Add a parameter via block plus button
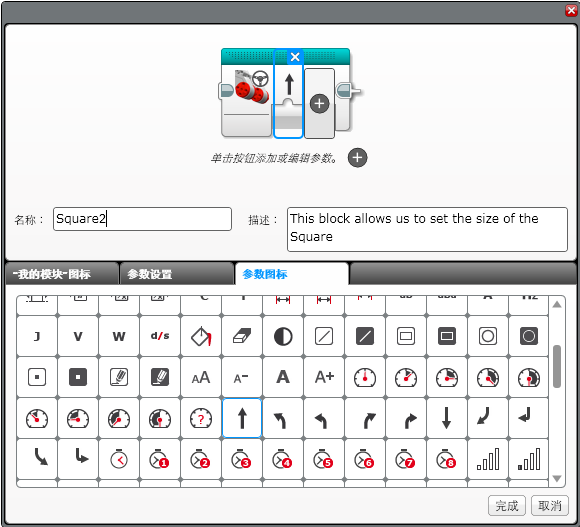Image resolution: width=580 pixels, height=527 pixels. (x=320, y=104)
